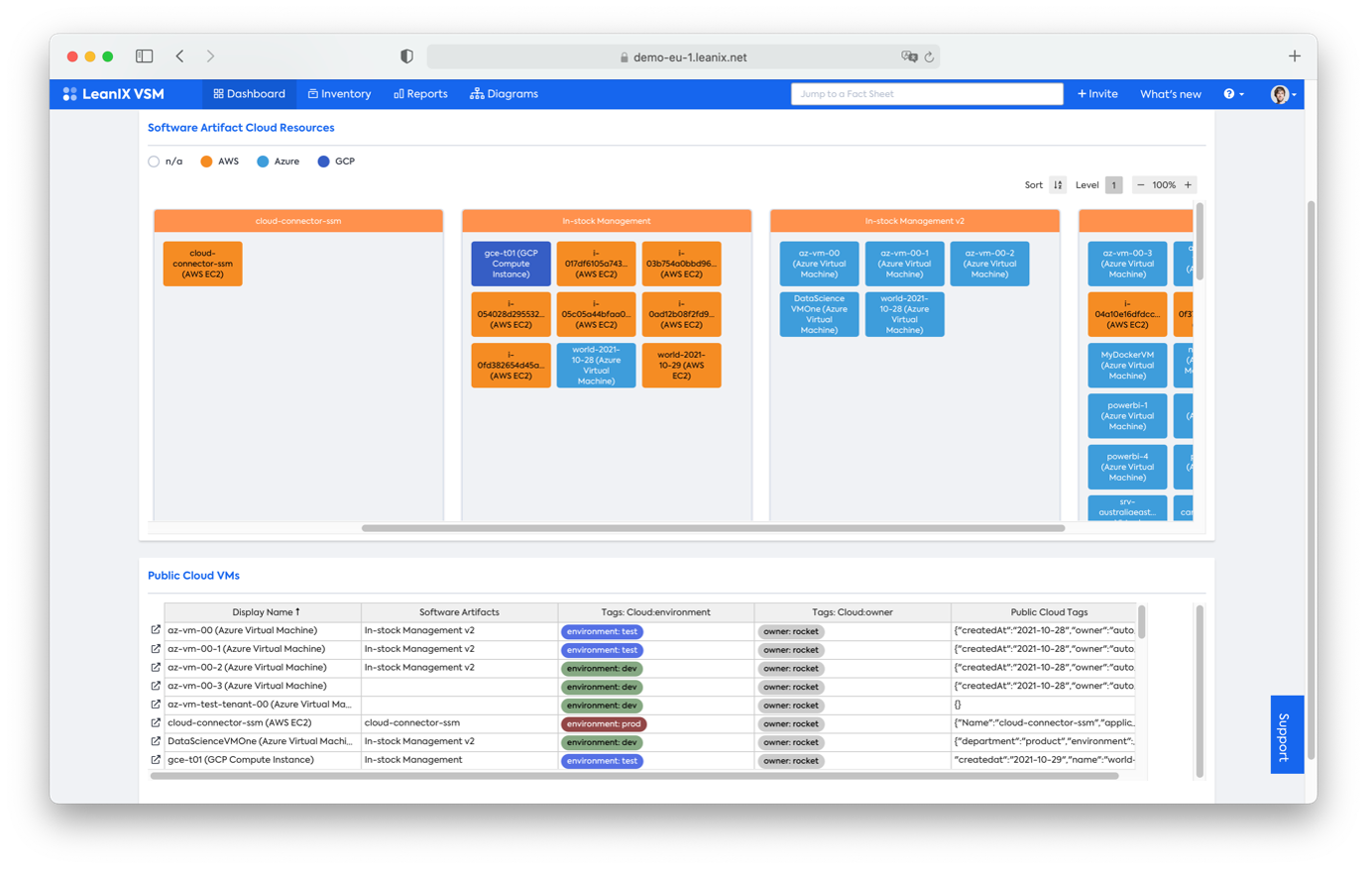Focus the Jump to a Fact Sheet search

coord(927,94)
